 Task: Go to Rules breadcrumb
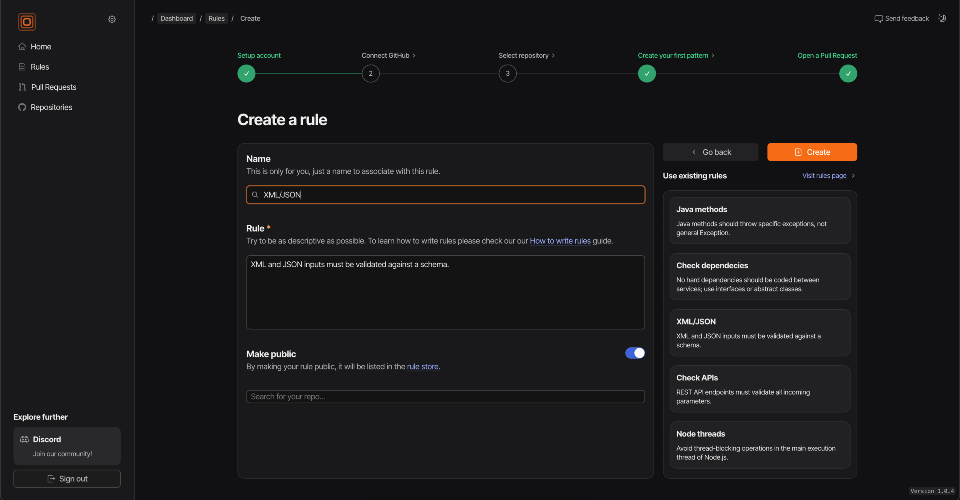(217, 18)
